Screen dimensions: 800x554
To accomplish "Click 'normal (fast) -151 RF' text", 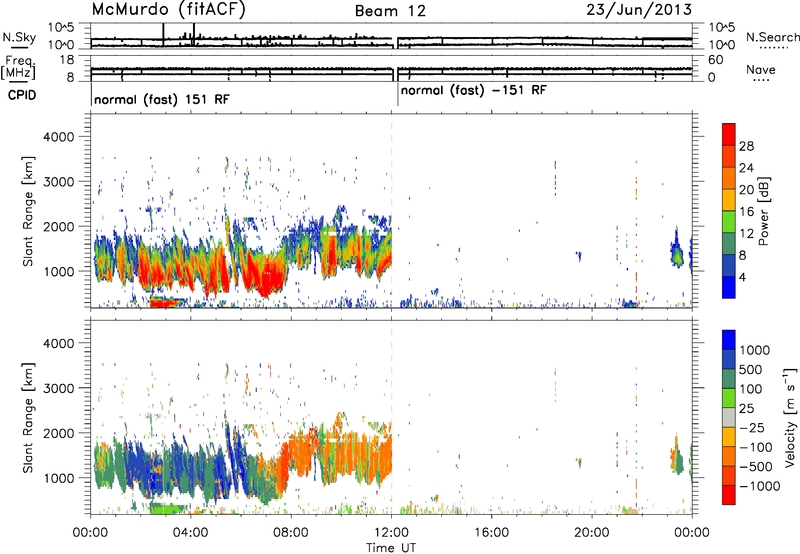I will click(x=473, y=91).
